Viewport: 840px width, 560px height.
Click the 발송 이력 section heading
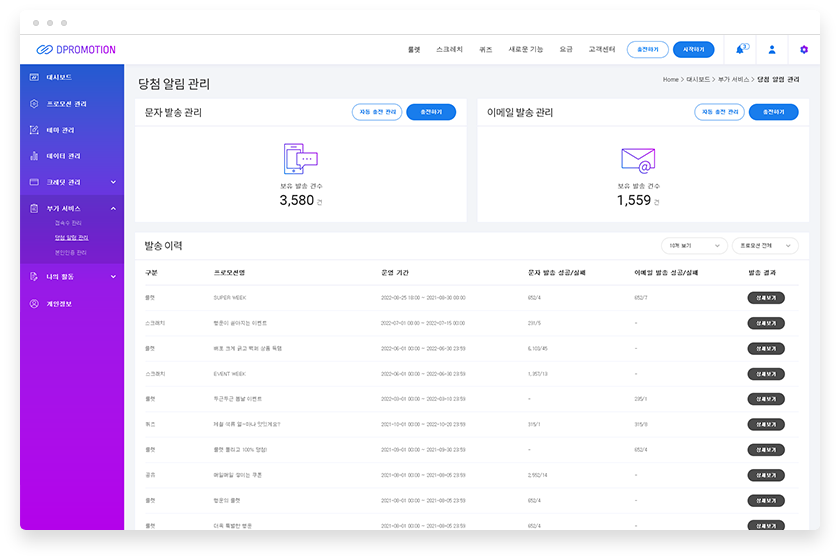163,245
